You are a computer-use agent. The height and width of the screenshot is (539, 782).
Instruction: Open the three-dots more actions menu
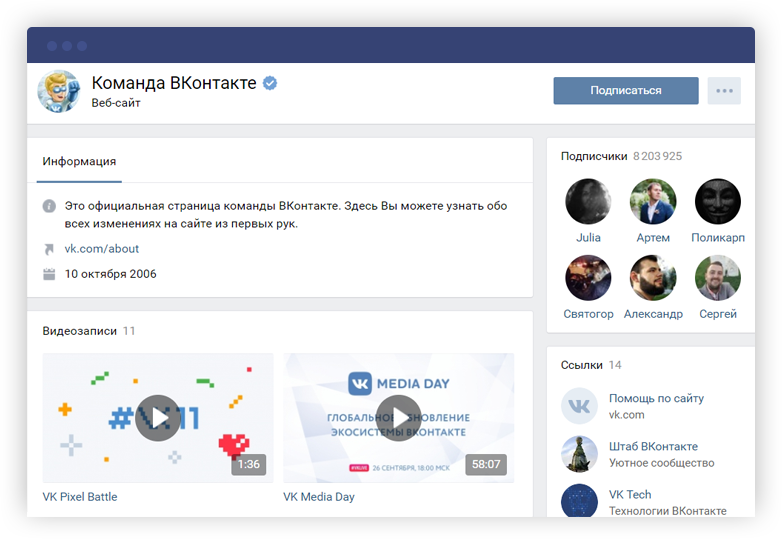(x=724, y=91)
